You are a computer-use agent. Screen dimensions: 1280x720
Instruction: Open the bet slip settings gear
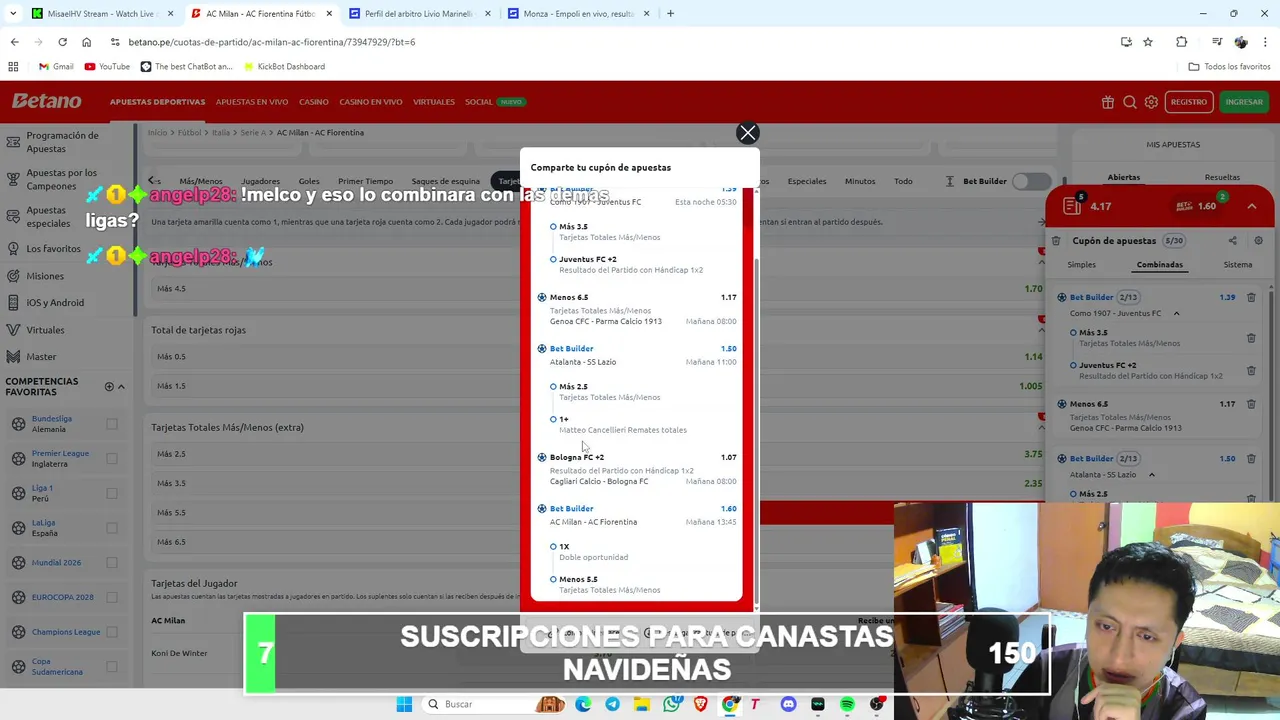[x=1258, y=241]
